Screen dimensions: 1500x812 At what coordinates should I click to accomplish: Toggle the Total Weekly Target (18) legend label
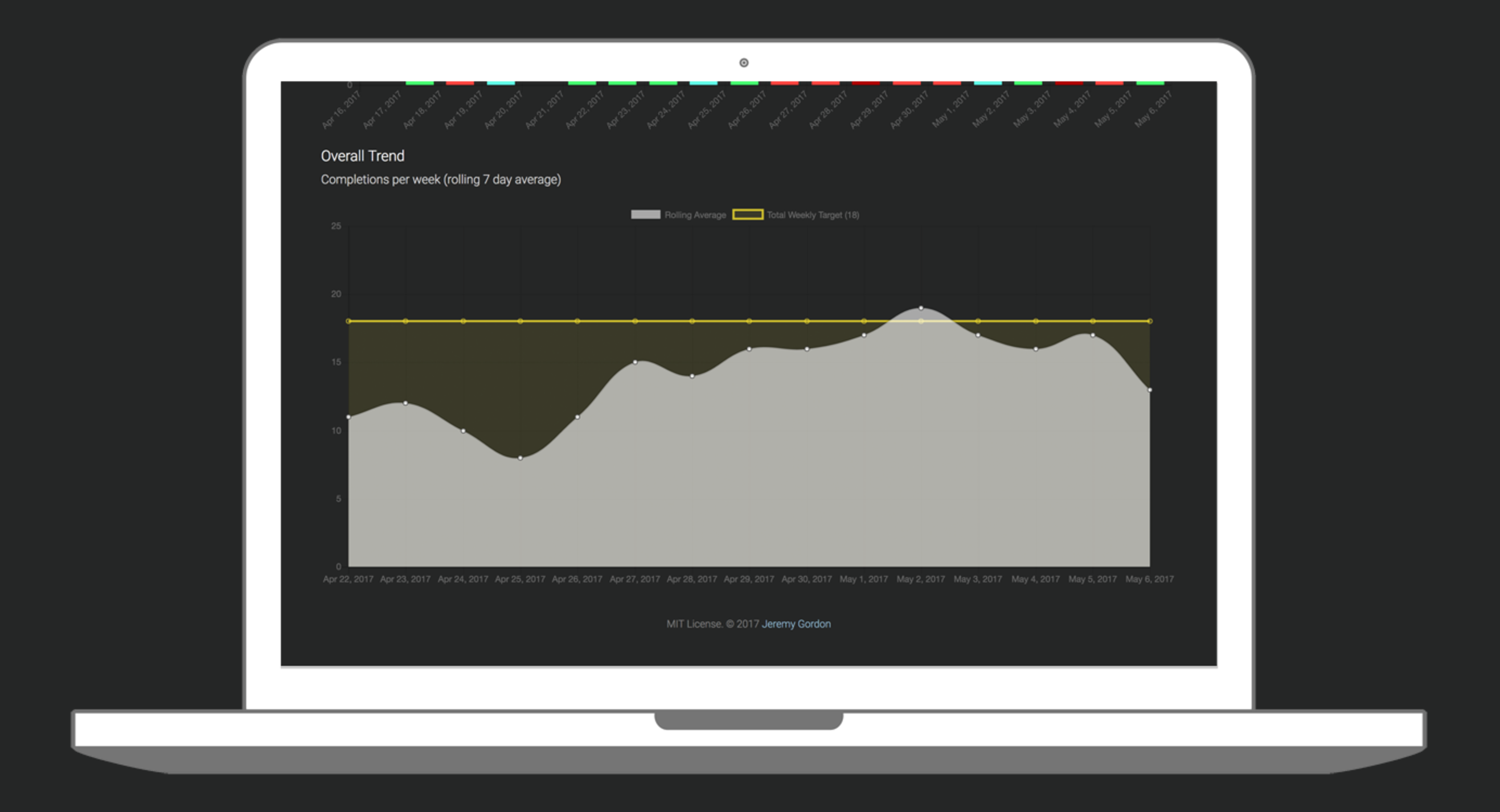(812, 215)
